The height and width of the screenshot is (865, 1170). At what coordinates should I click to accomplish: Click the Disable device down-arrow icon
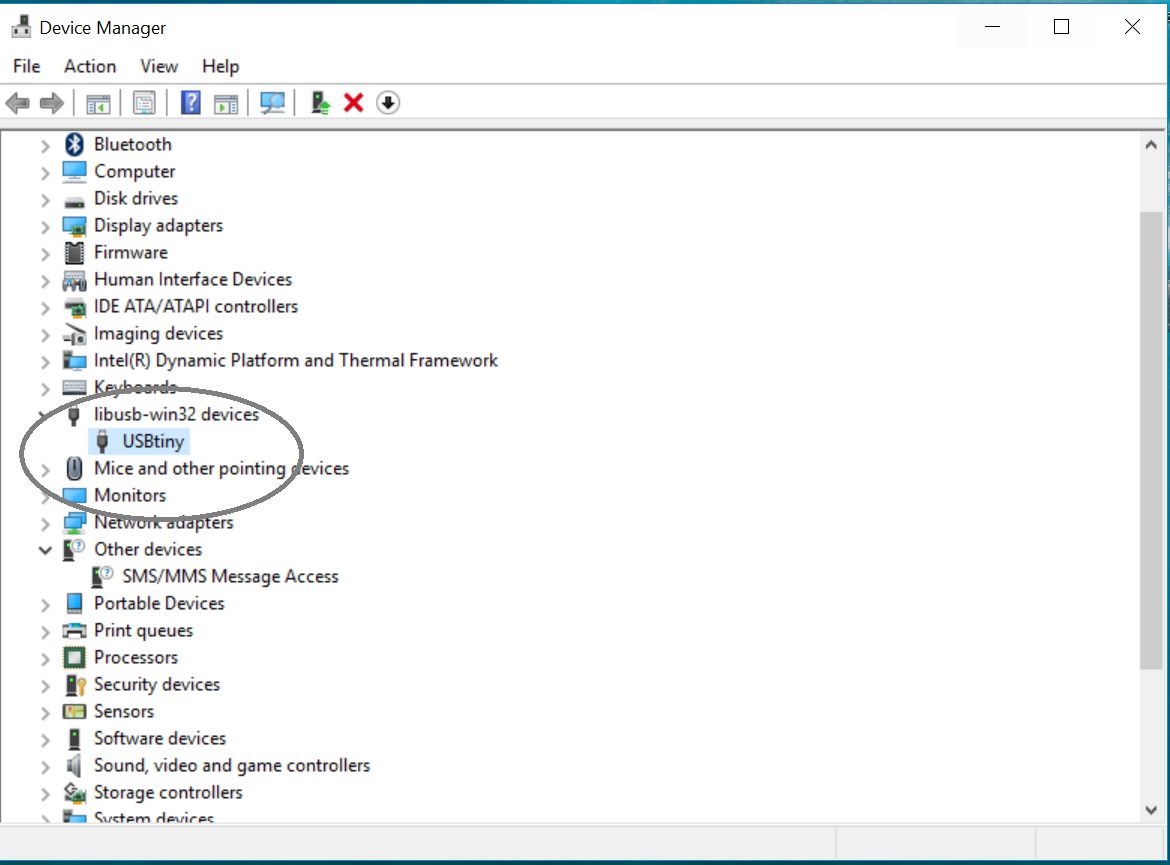[x=388, y=103]
